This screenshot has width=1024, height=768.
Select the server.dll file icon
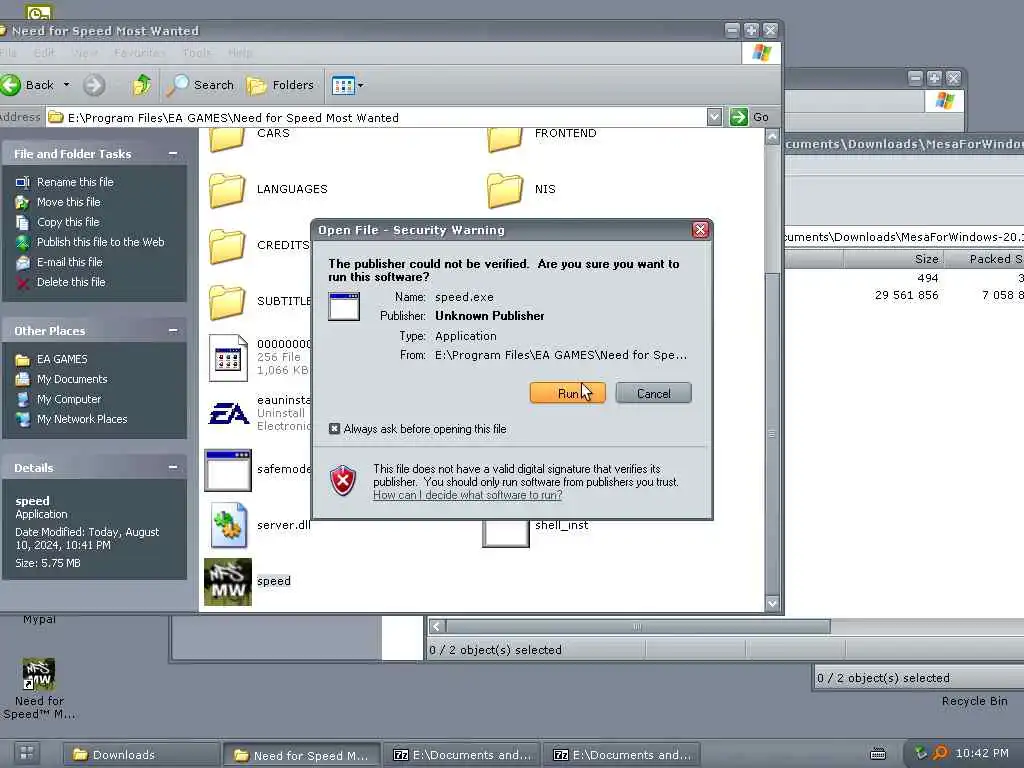(x=229, y=525)
